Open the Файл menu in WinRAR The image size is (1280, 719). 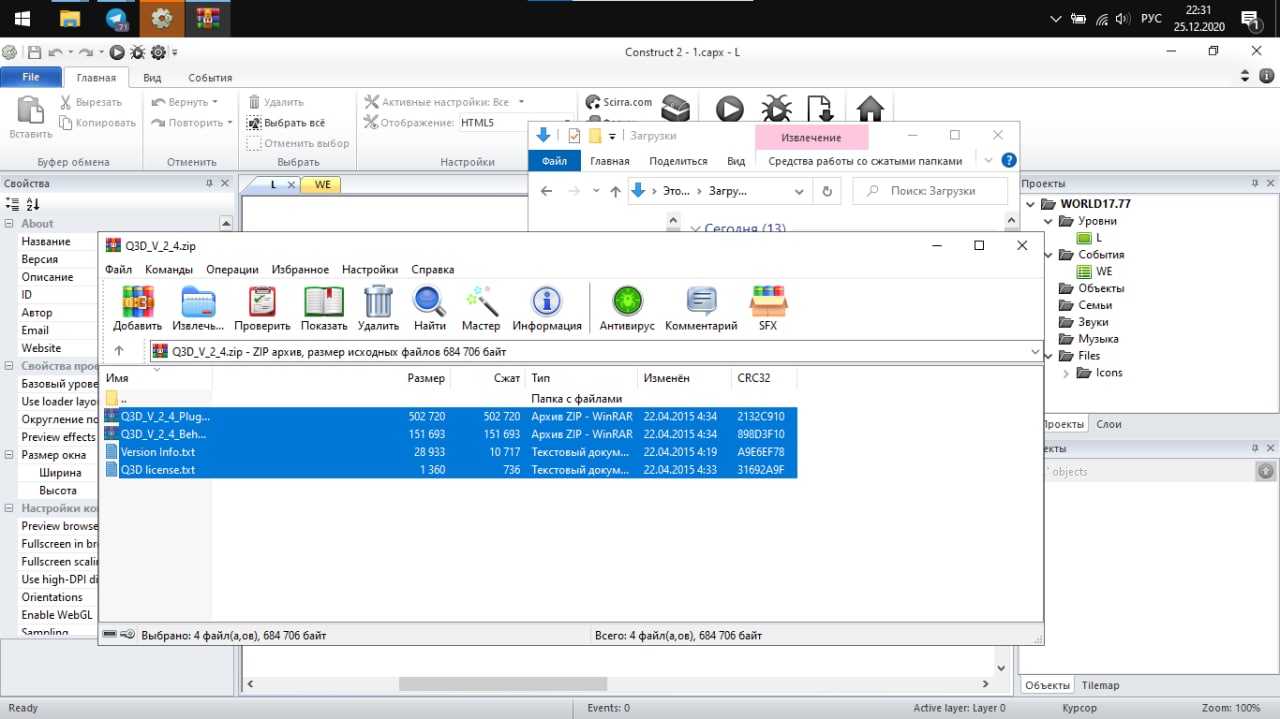click(118, 269)
